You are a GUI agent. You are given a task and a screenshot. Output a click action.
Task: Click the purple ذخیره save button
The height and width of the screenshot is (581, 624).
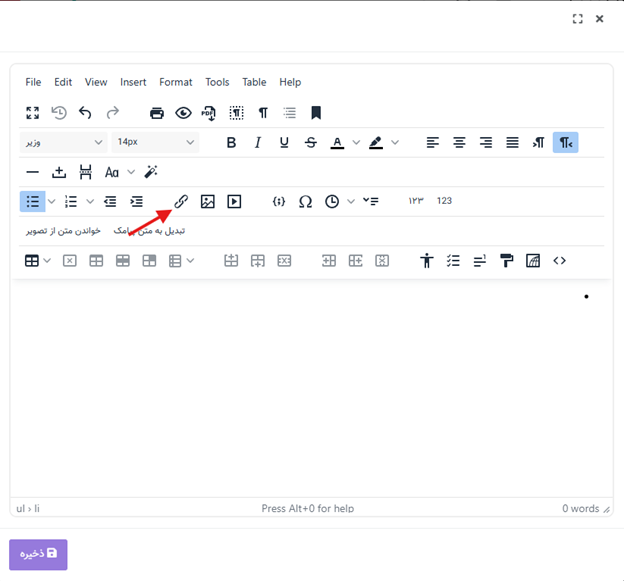point(38,554)
